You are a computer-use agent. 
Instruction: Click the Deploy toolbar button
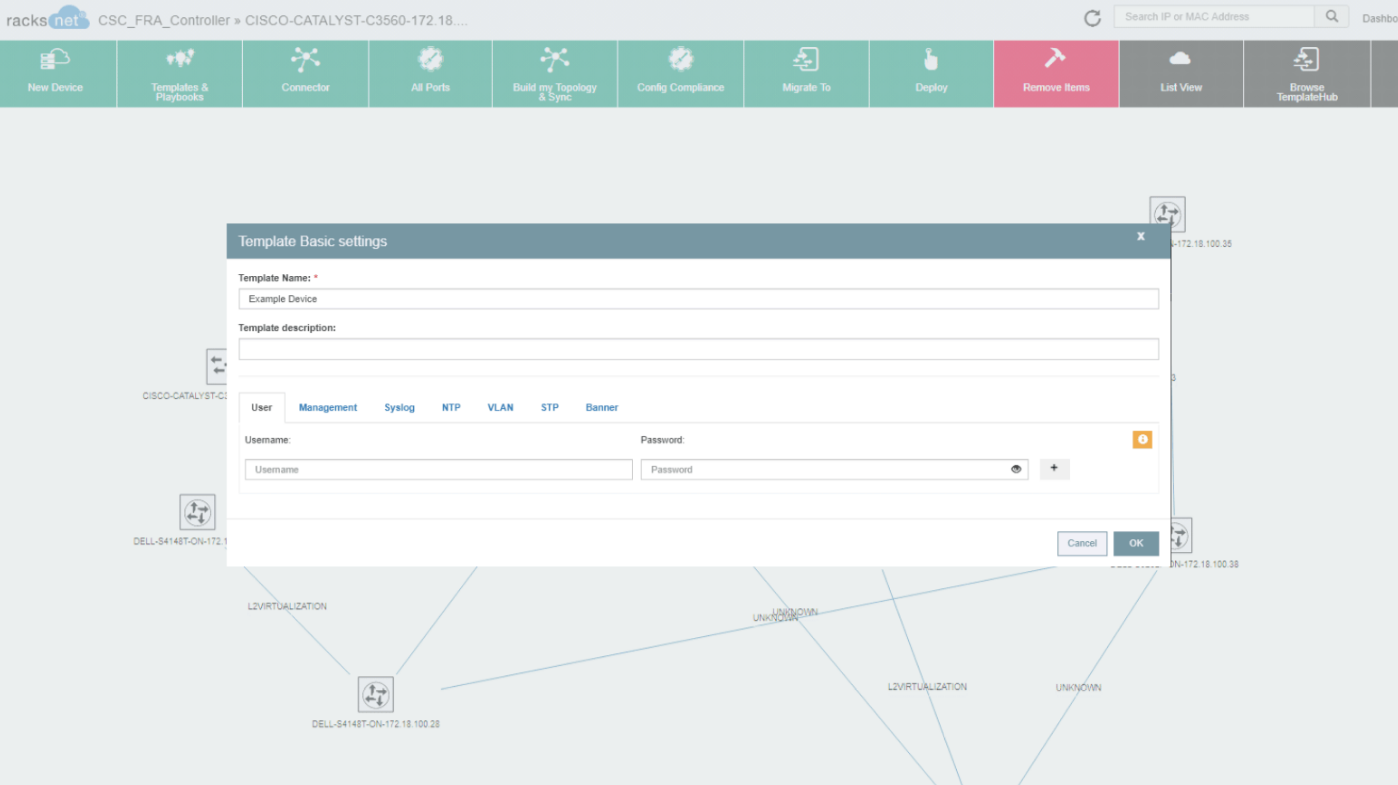point(931,73)
